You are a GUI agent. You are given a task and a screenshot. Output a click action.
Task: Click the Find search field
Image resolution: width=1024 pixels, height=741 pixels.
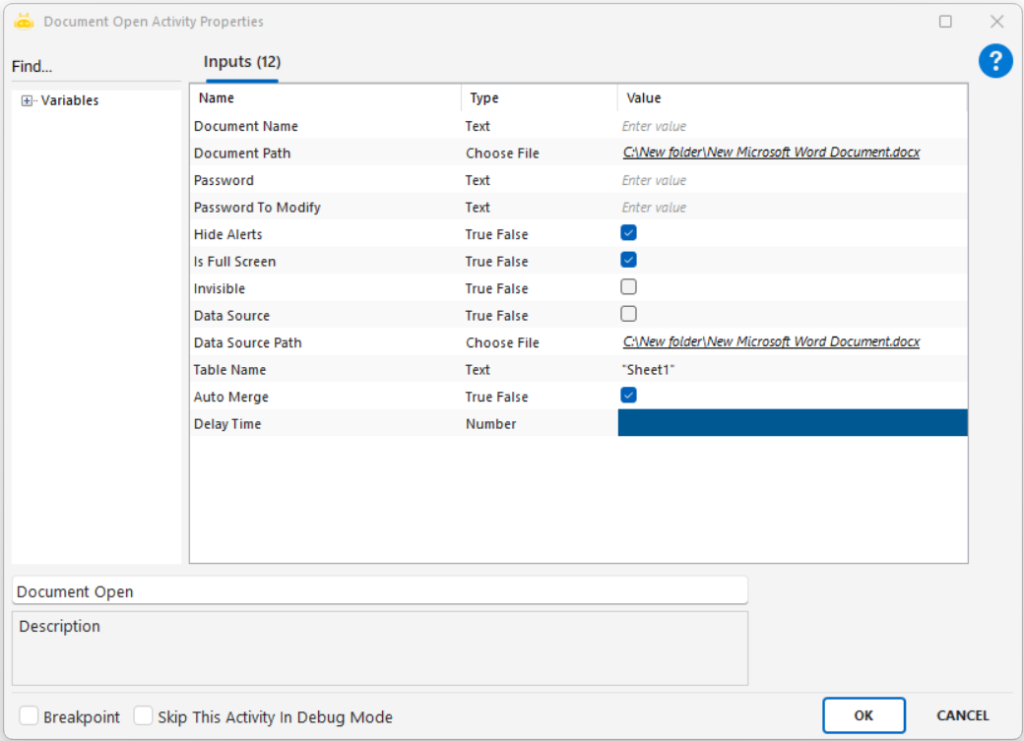click(95, 67)
